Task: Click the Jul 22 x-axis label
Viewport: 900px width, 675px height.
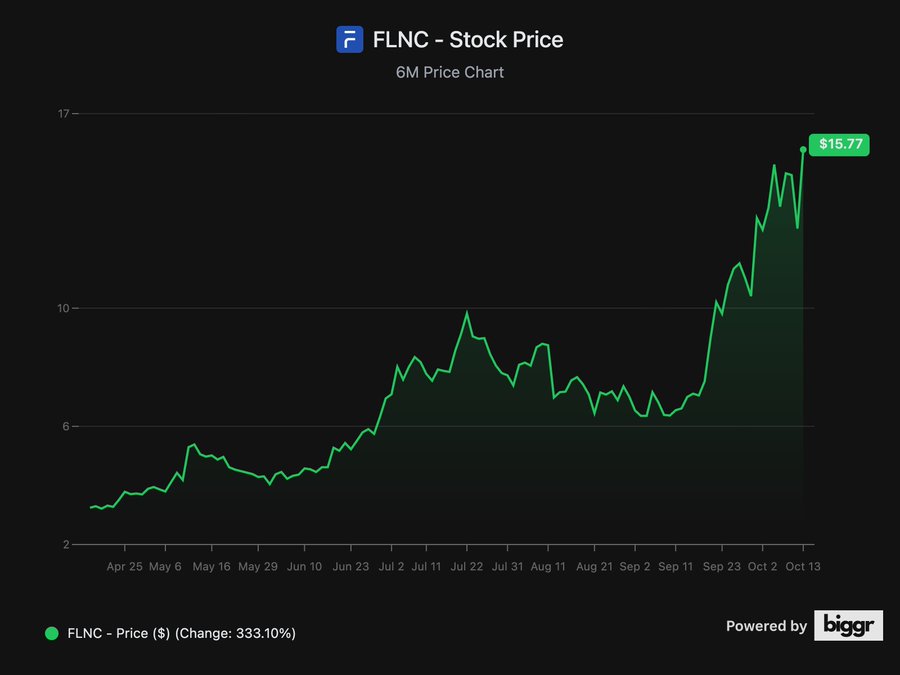Action: point(467,566)
